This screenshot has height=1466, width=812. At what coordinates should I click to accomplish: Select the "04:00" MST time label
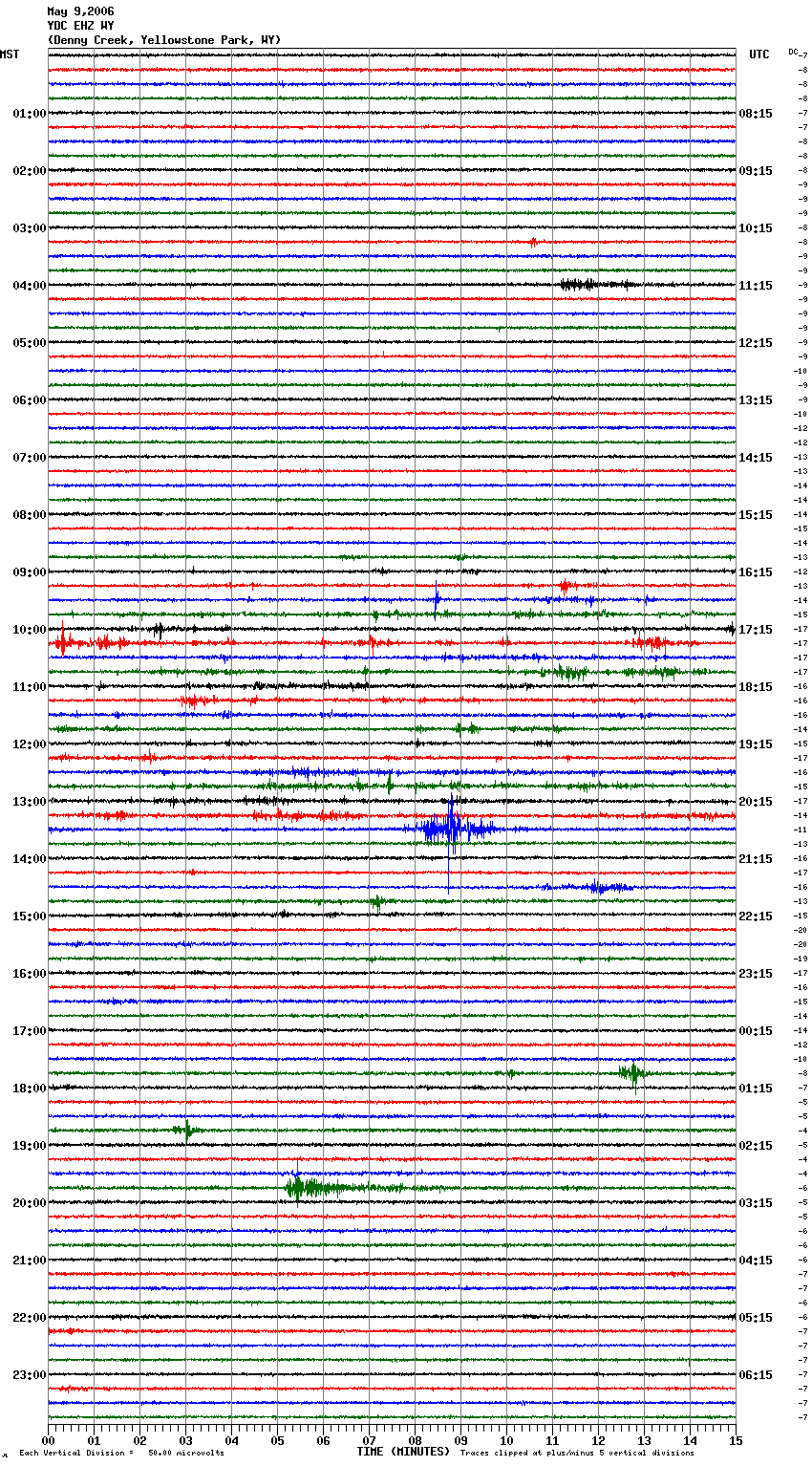click(30, 286)
